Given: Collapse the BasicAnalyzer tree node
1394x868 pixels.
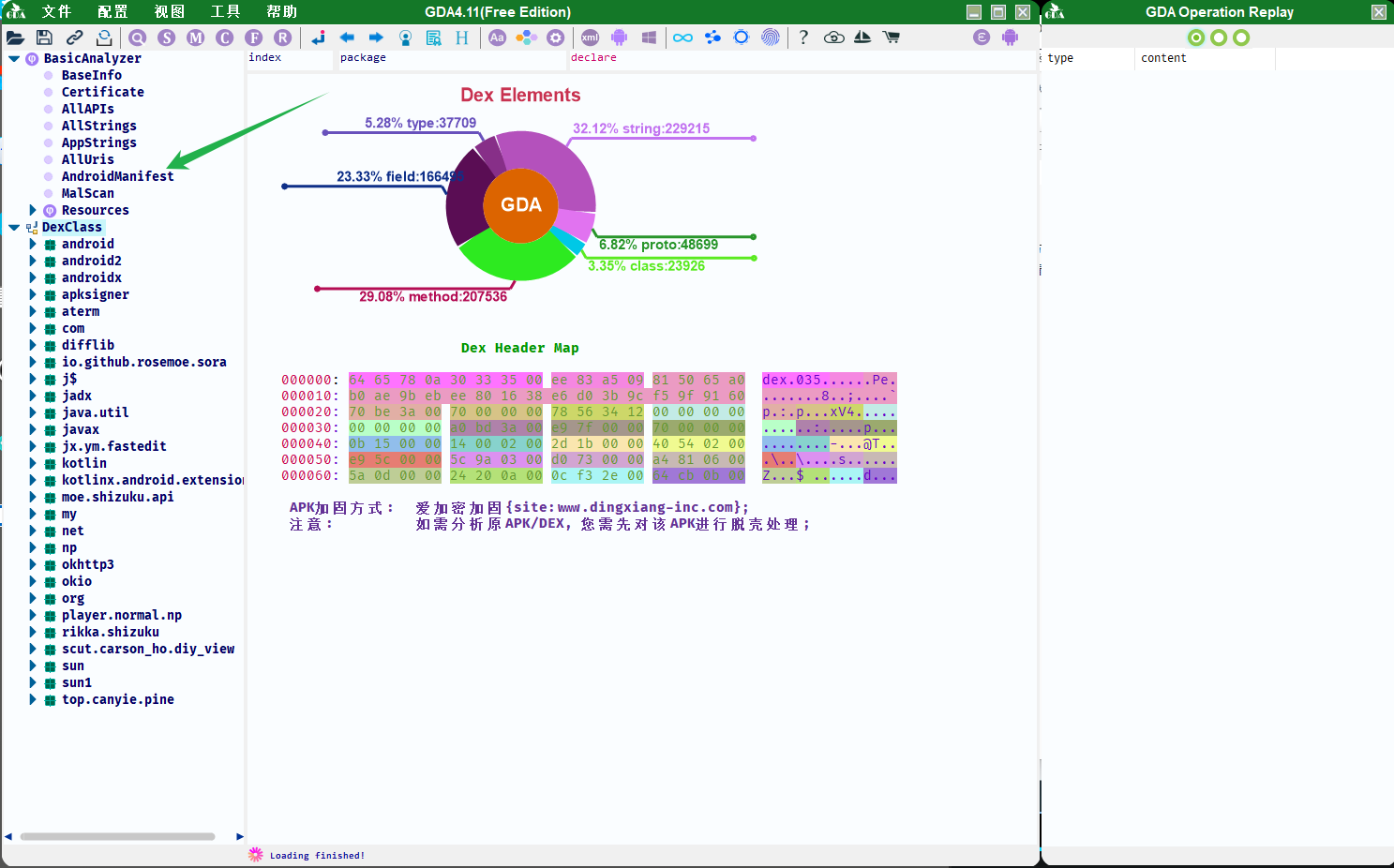Looking at the screenshot, I should (x=14, y=58).
